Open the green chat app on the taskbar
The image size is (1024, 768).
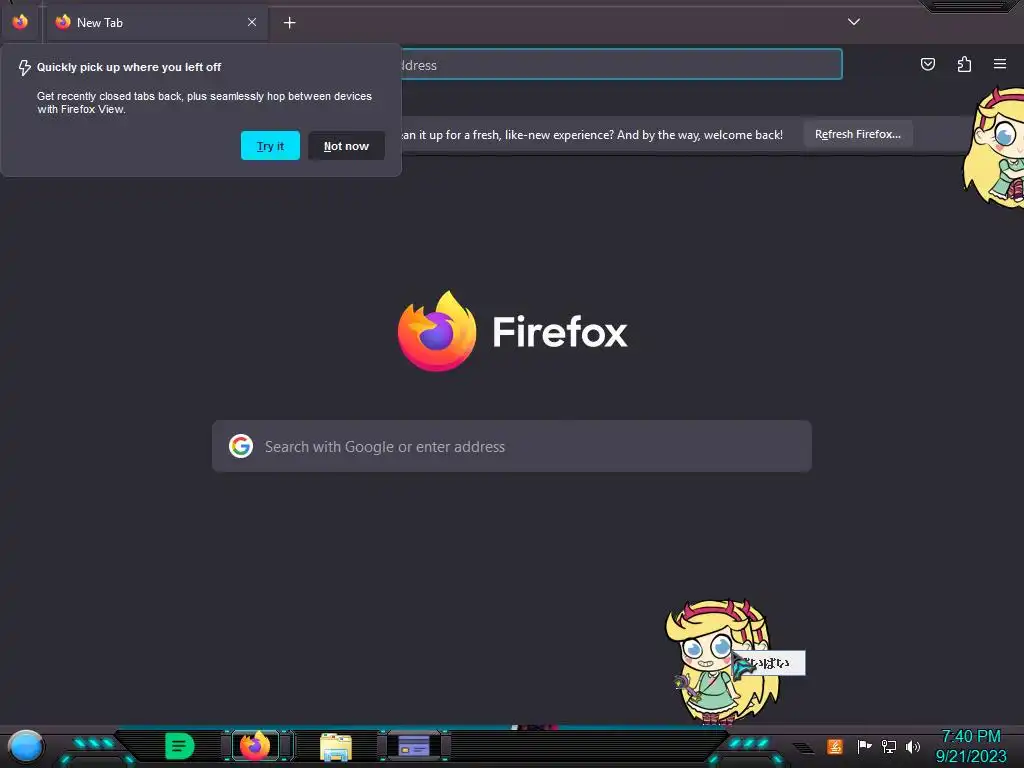179,746
